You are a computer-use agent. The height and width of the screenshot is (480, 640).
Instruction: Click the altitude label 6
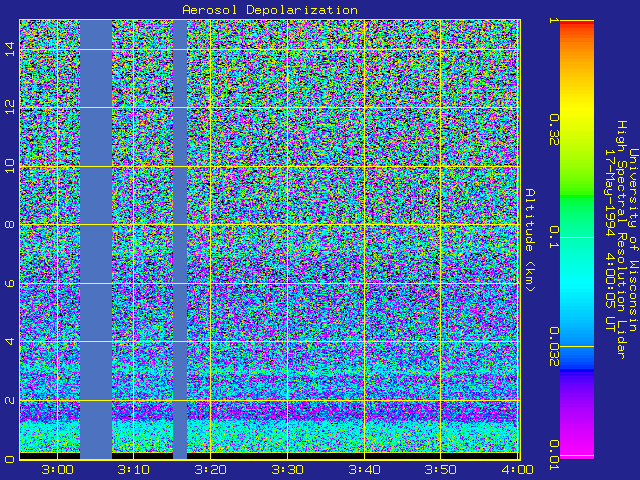[10, 283]
